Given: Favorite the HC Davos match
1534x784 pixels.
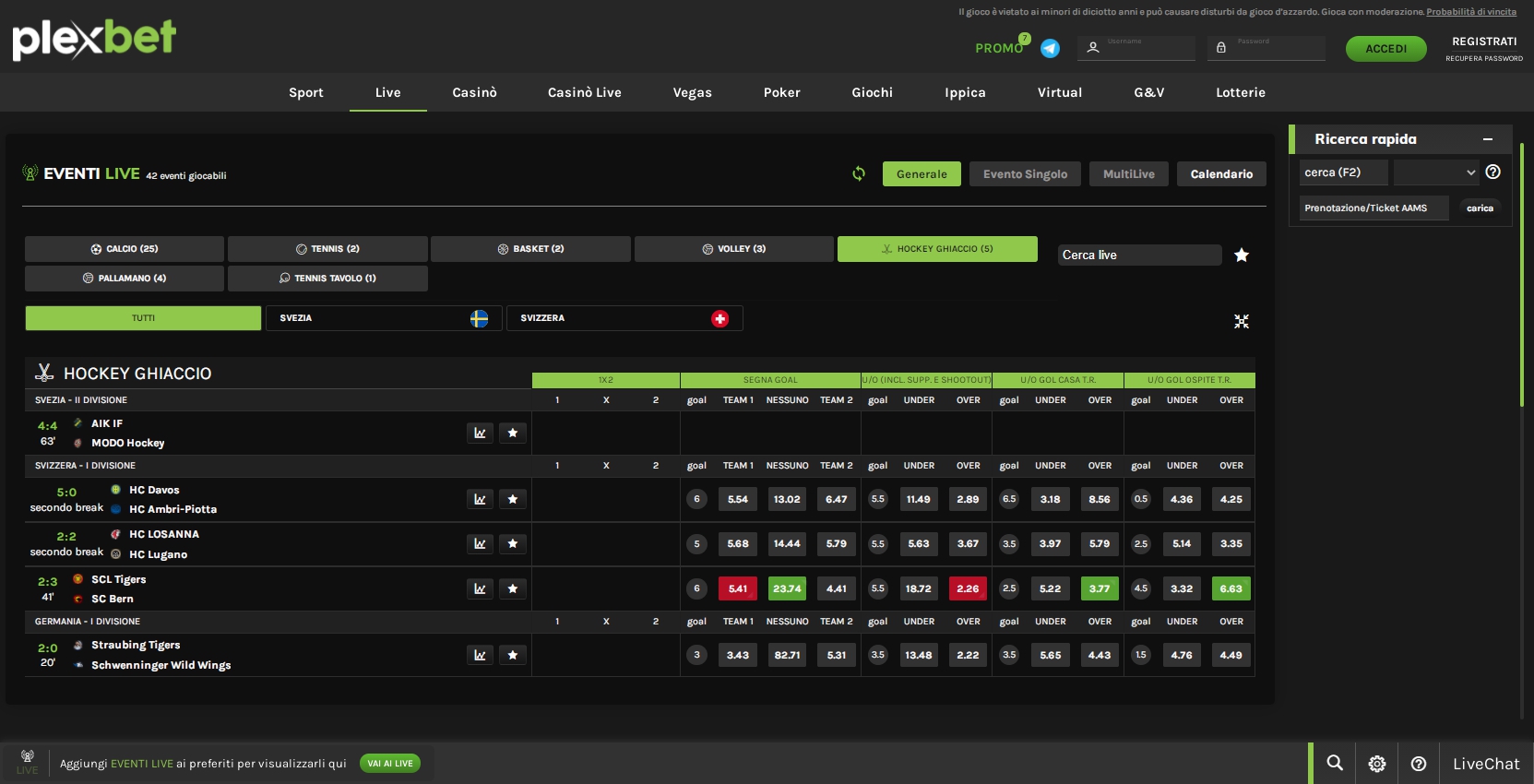Looking at the screenshot, I should coord(513,499).
